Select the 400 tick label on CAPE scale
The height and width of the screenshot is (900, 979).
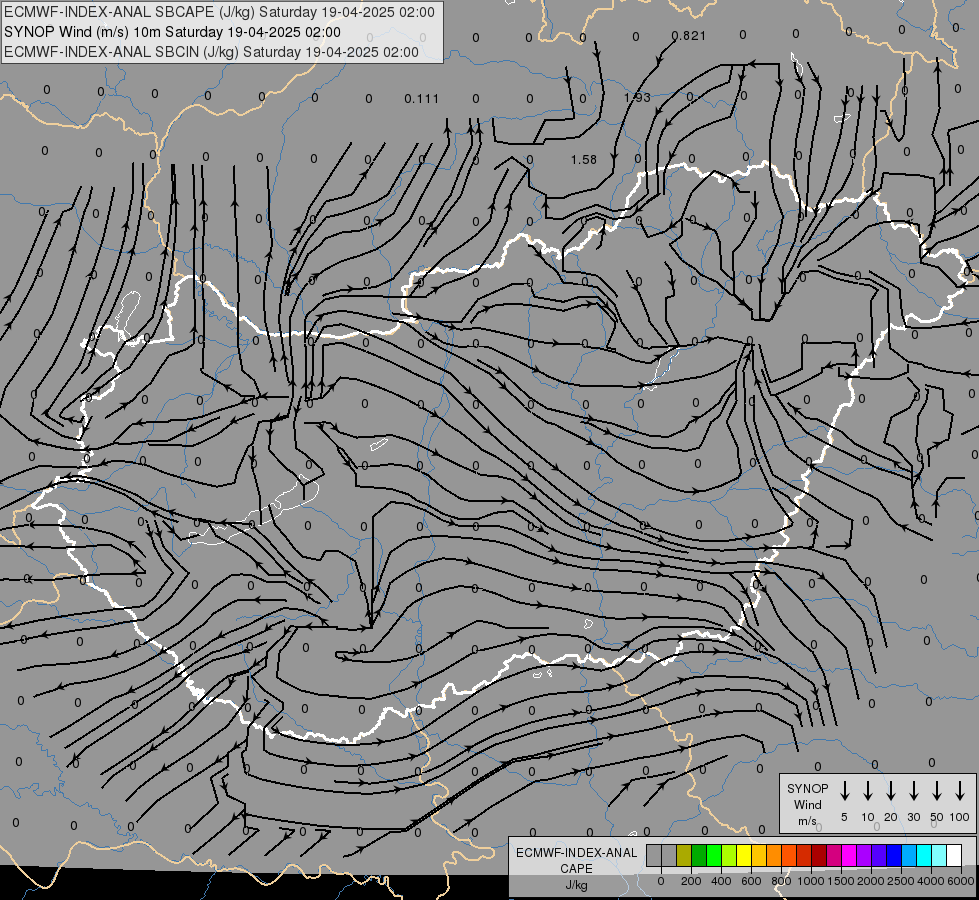[x=721, y=881]
